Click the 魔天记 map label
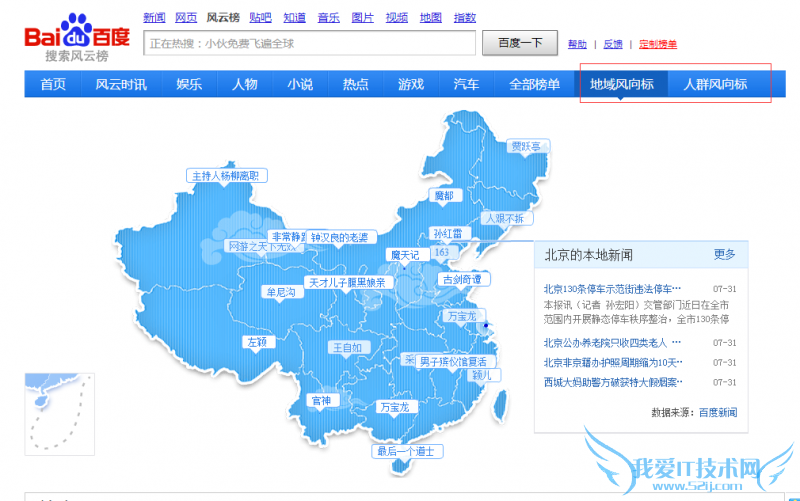800x501 pixels. point(406,255)
